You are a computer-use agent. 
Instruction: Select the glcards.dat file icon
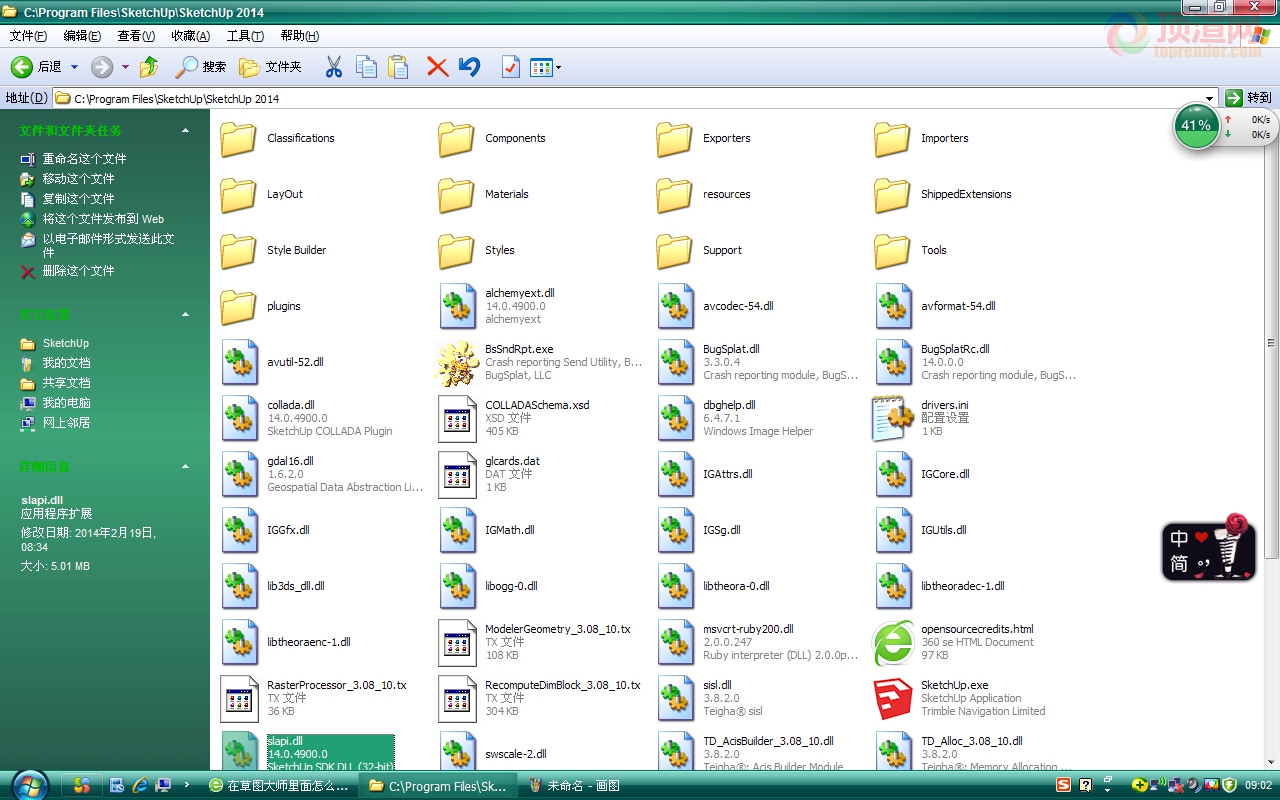click(x=457, y=475)
